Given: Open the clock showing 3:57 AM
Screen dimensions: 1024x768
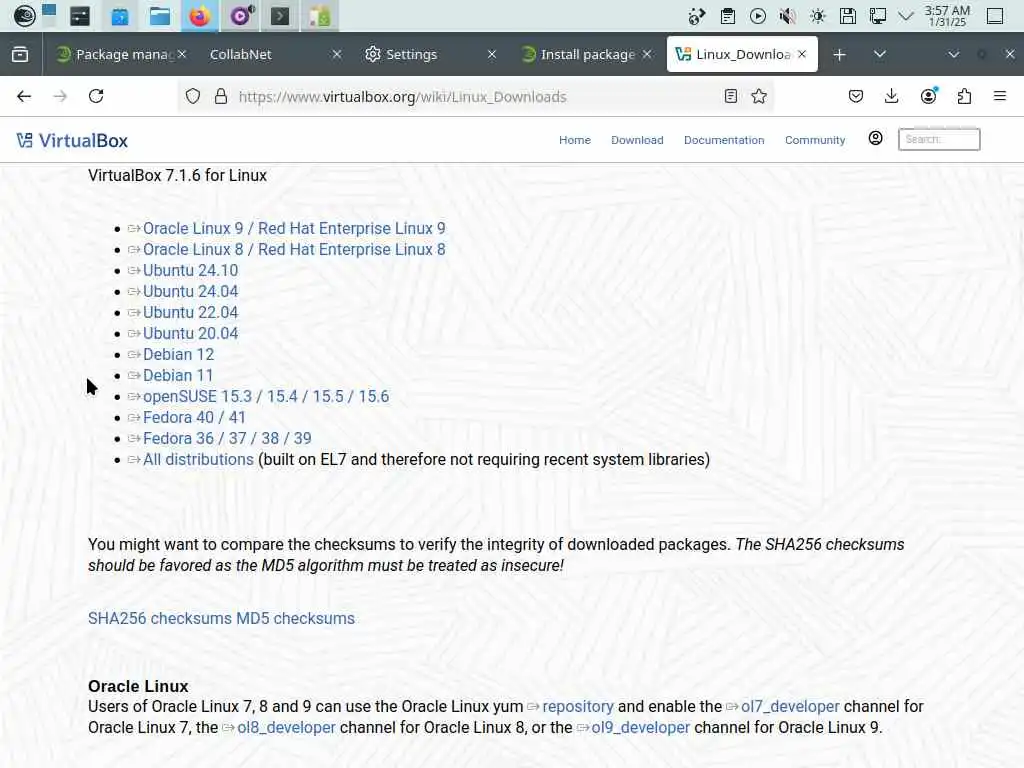Looking at the screenshot, I should pos(947,16).
